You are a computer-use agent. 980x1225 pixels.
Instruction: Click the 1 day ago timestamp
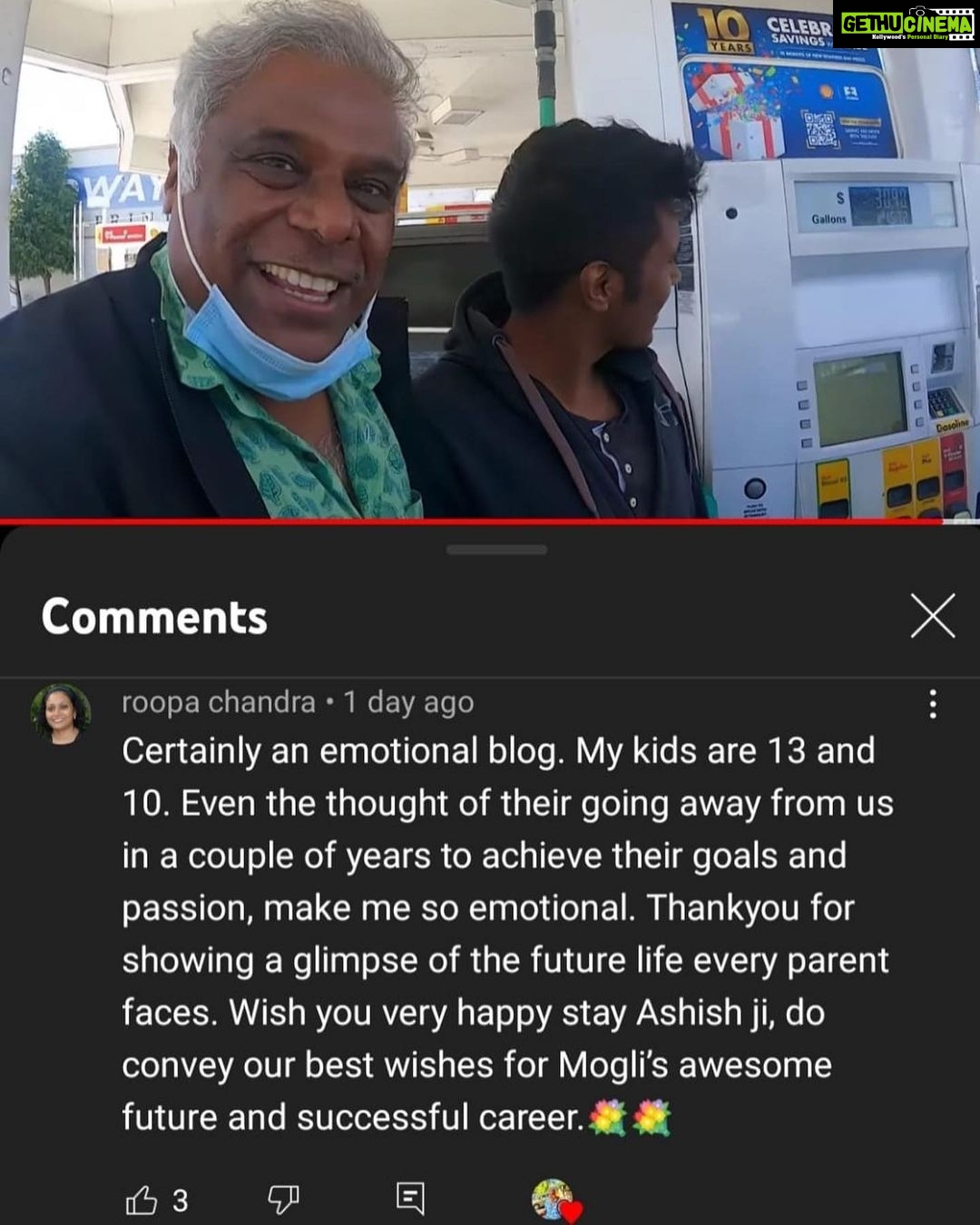408,702
